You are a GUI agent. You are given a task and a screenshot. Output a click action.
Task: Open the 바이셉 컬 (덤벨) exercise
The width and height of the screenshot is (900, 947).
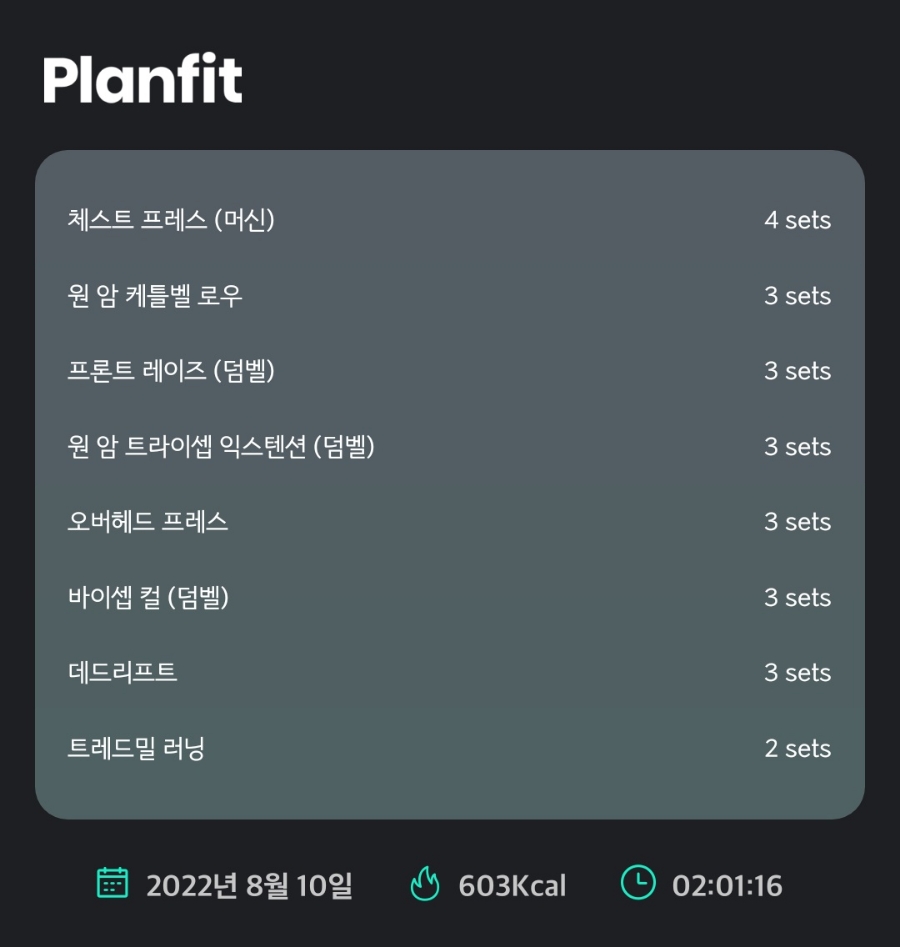(x=149, y=598)
